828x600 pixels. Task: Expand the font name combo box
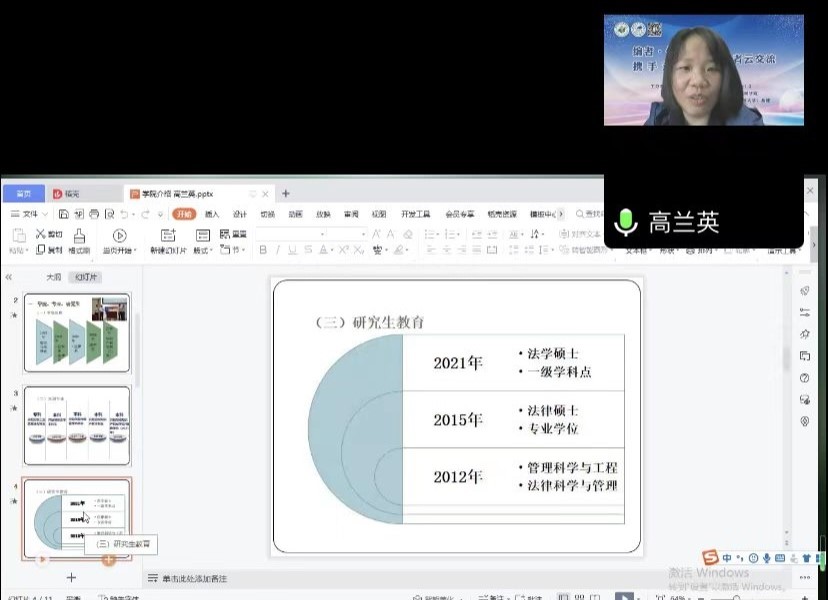(x=322, y=234)
